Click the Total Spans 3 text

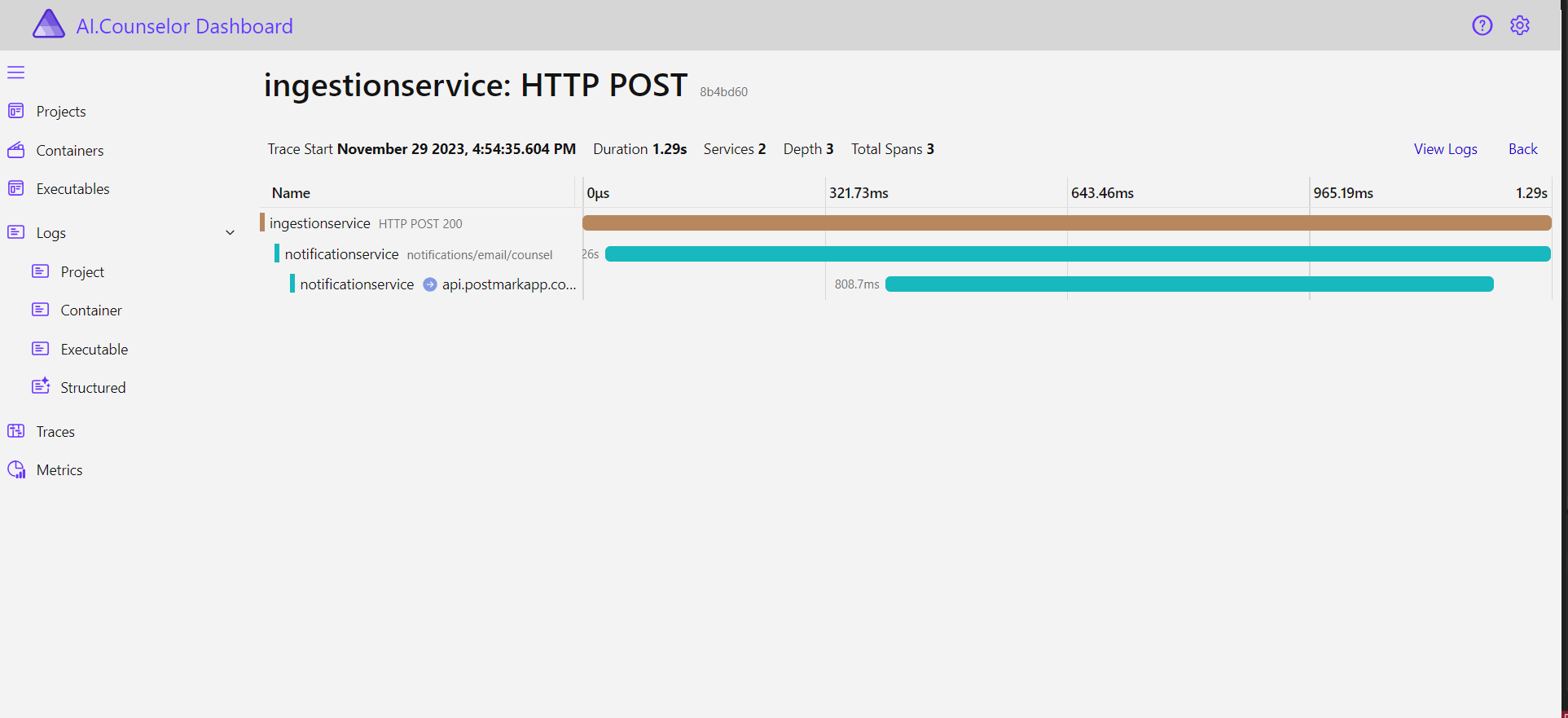[x=893, y=149]
